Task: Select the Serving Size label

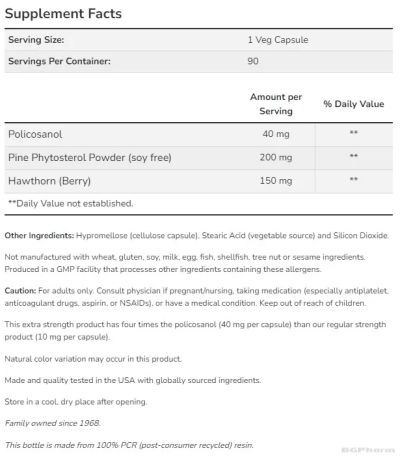Action: [x=36, y=40]
